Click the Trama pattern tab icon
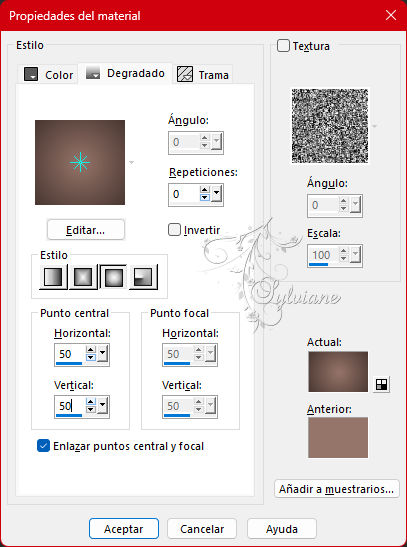 [185, 74]
